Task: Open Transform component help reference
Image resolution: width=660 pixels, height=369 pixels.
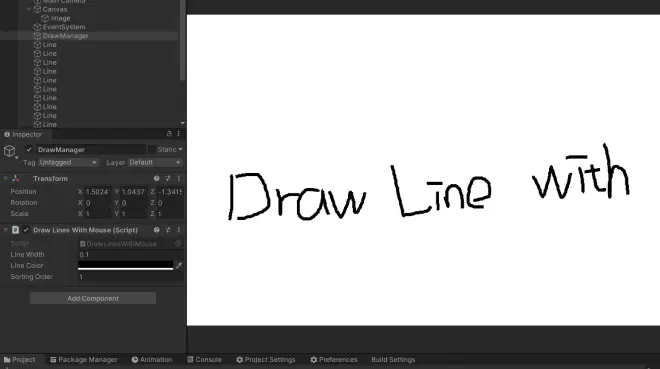Action: click(157, 178)
